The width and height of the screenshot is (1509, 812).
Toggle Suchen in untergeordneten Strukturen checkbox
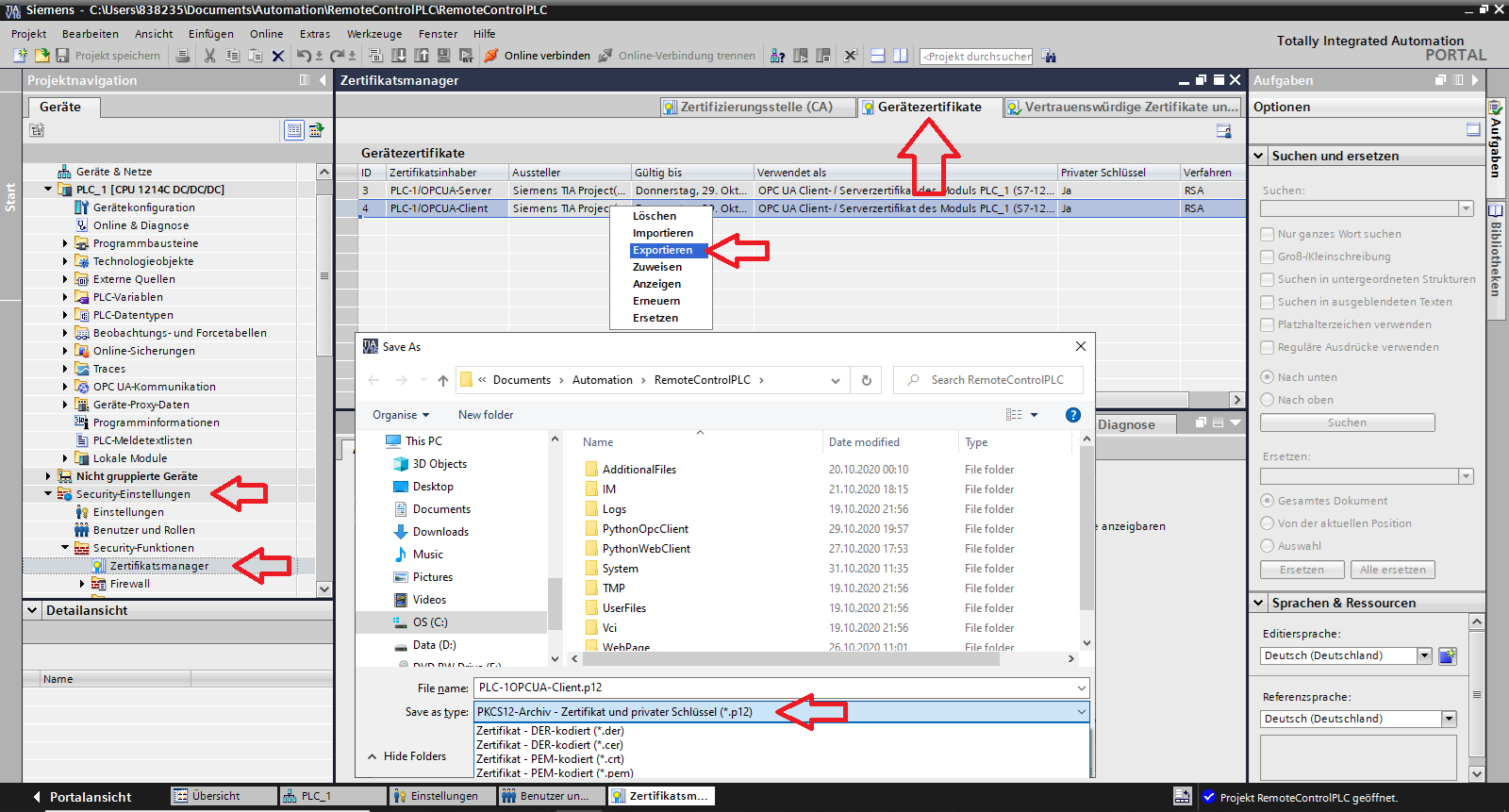point(1268,279)
